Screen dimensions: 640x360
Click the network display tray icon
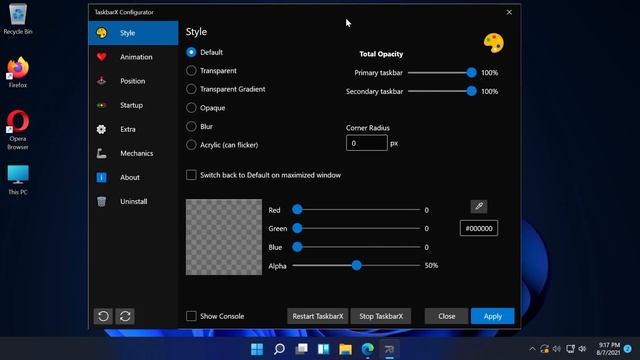[570, 349]
